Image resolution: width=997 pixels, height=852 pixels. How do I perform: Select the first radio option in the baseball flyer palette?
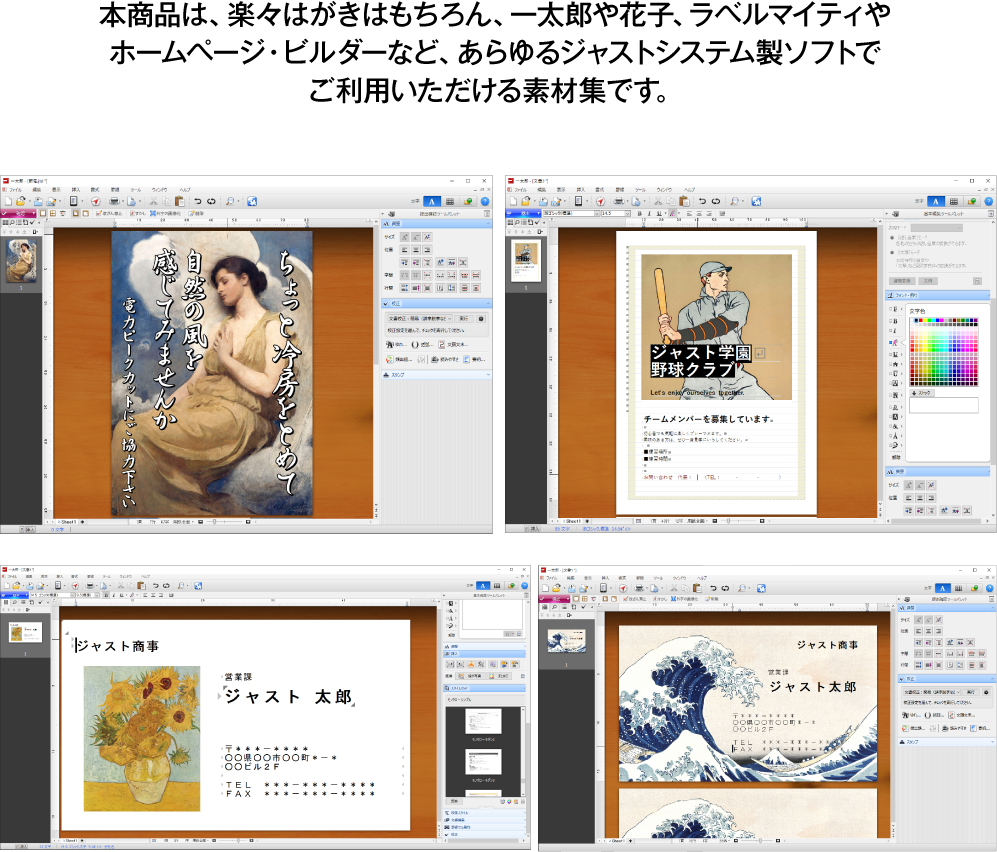pos(892,237)
